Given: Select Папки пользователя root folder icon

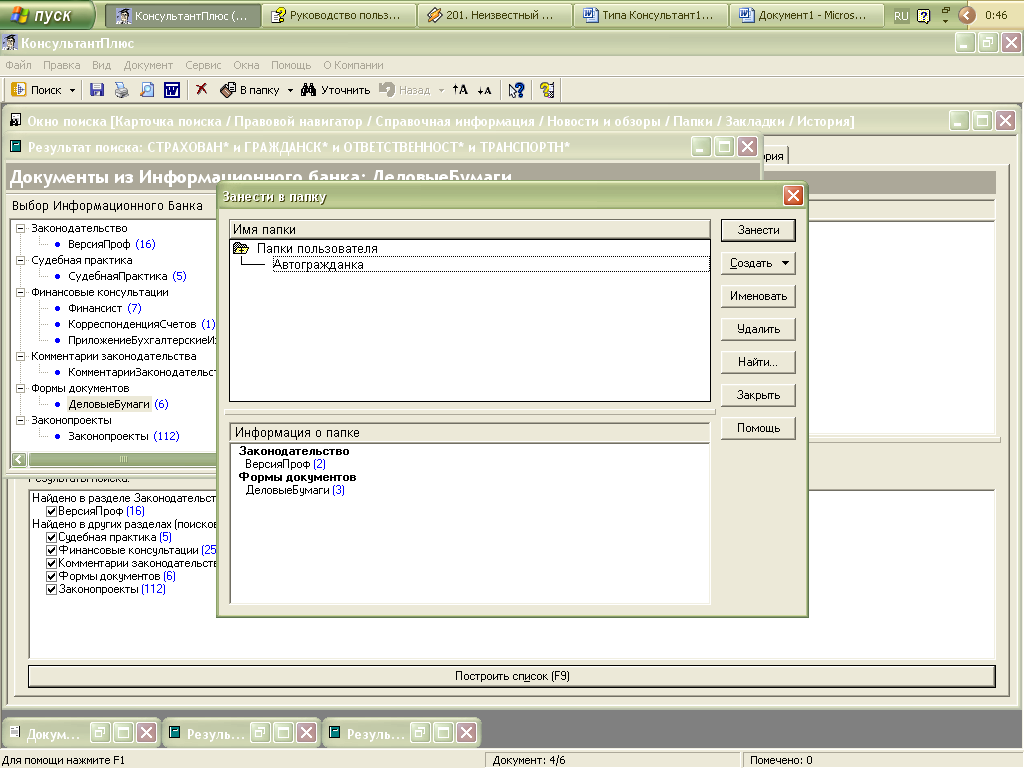Looking at the screenshot, I should pyautogui.click(x=241, y=248).
